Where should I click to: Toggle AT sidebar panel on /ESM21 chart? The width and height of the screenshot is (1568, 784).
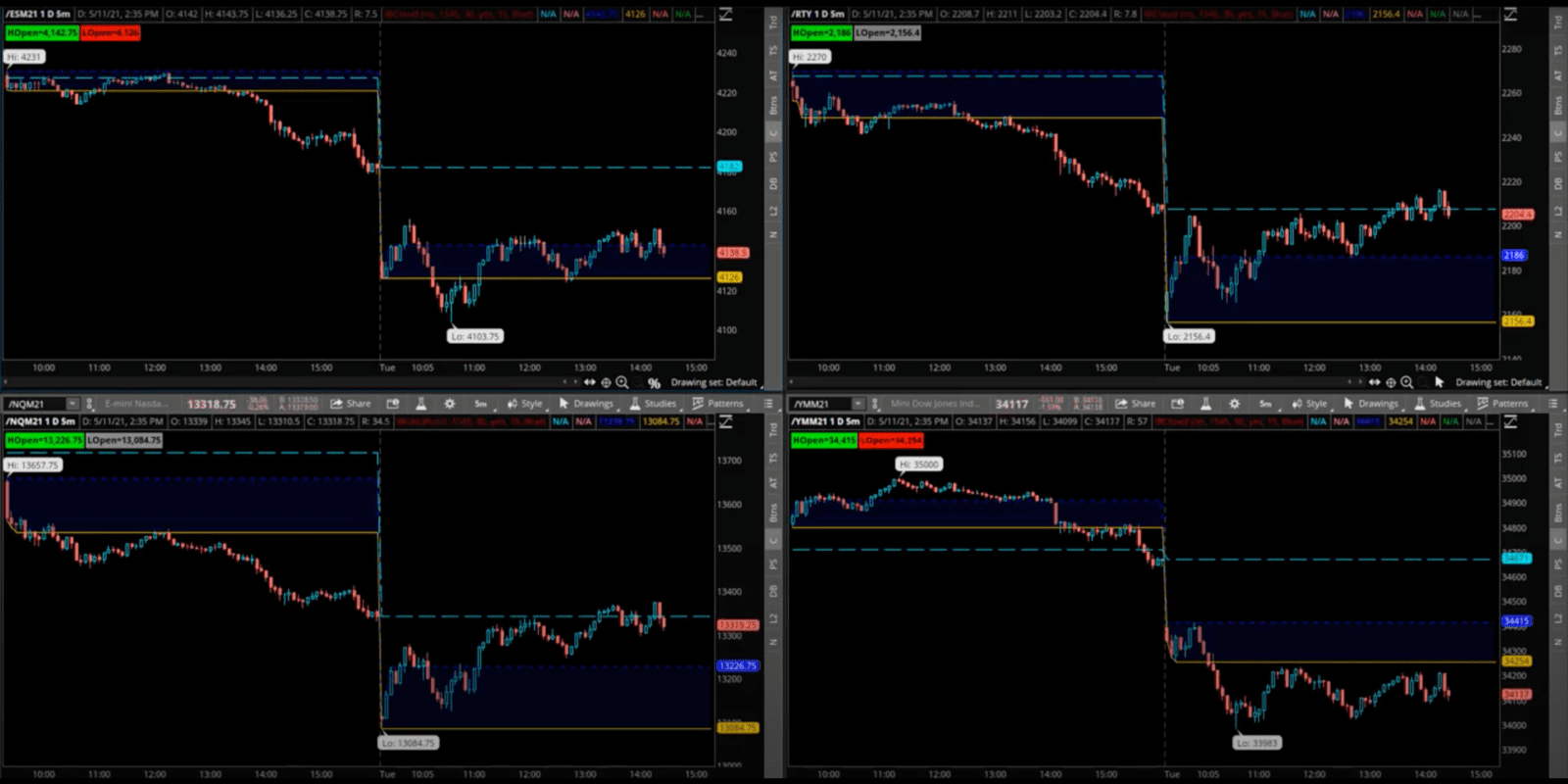click(773, 75)
